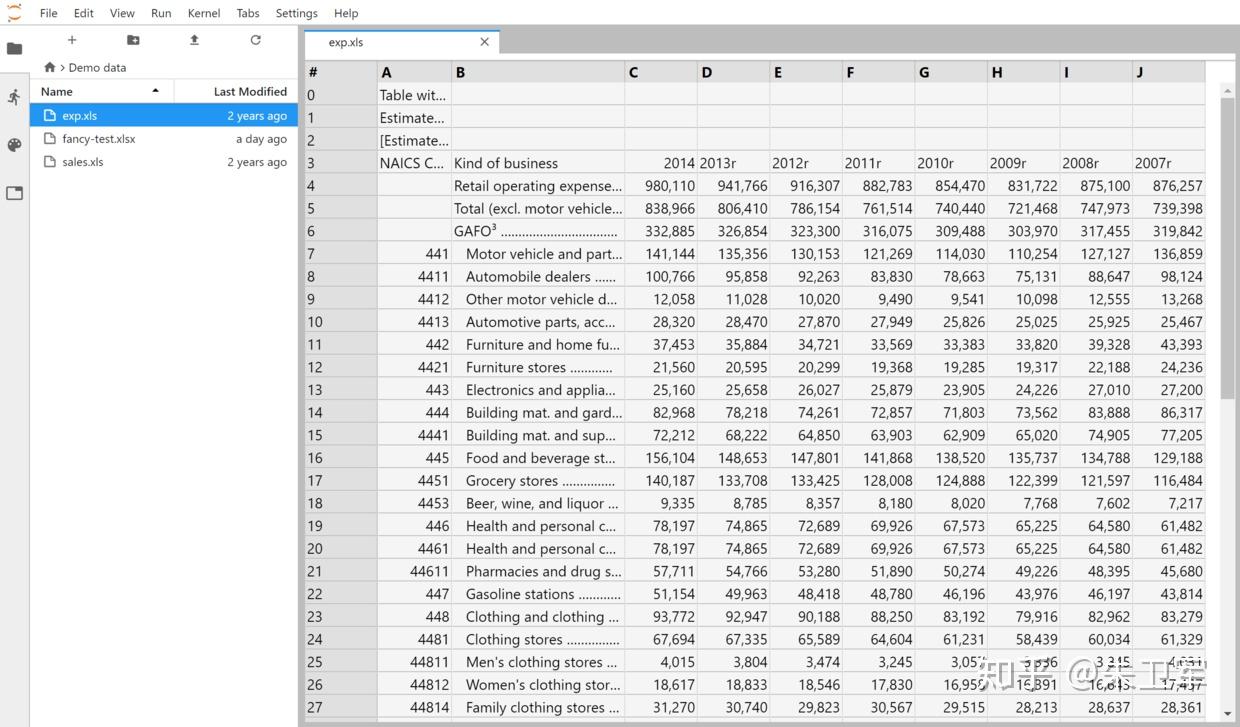Click the open tabs sidebar icon

click(14, 193)
